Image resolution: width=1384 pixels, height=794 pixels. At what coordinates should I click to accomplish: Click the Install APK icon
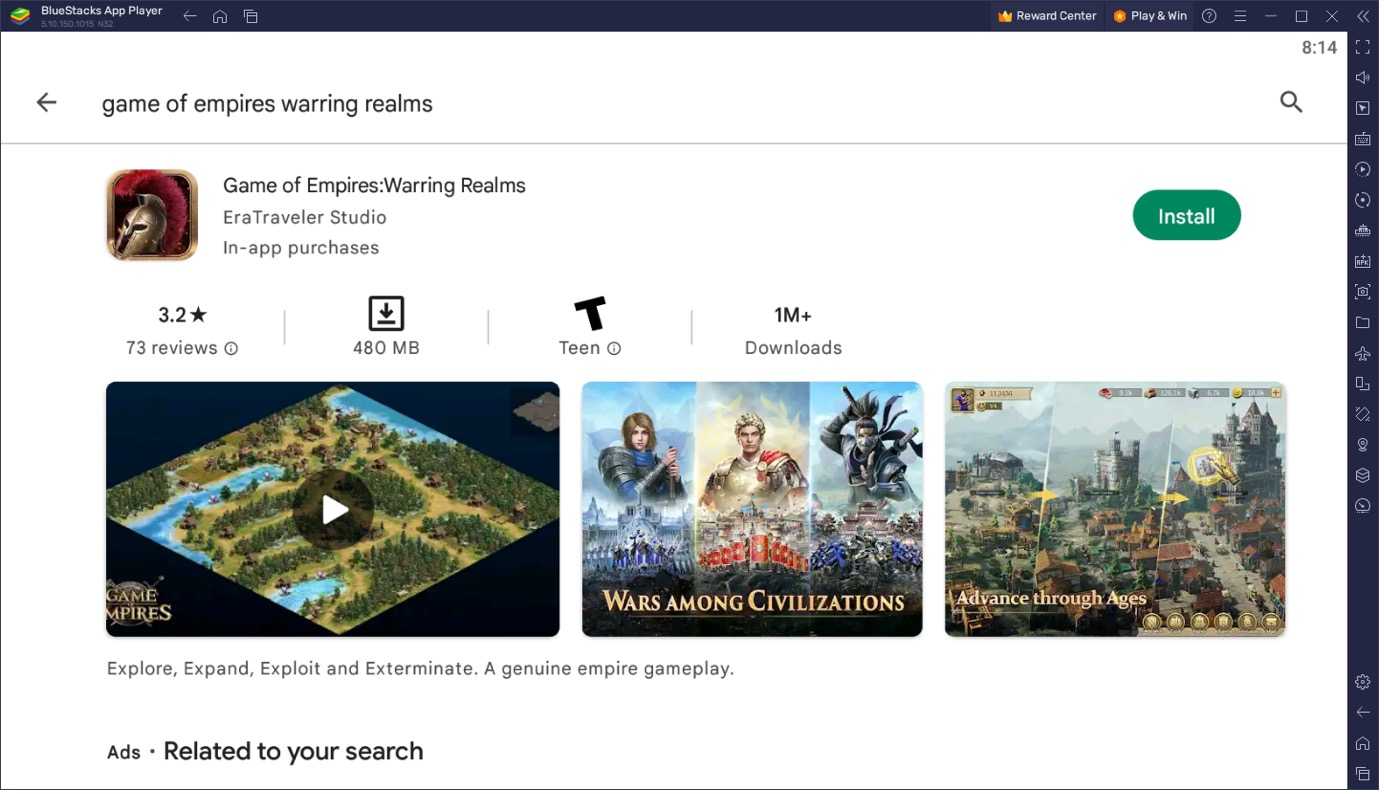[1362, 262]
